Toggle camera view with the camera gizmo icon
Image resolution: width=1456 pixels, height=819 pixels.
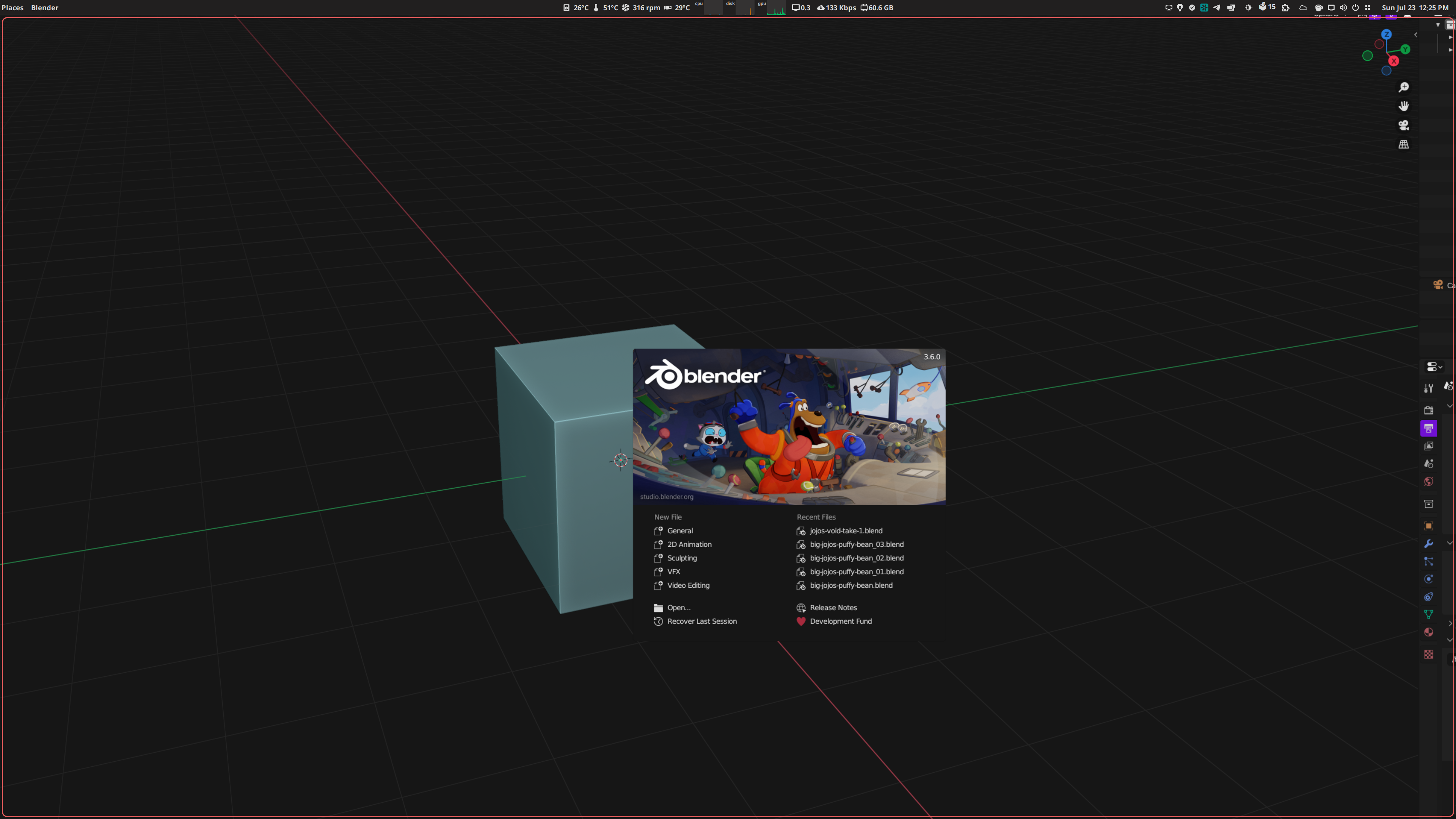1404,126
